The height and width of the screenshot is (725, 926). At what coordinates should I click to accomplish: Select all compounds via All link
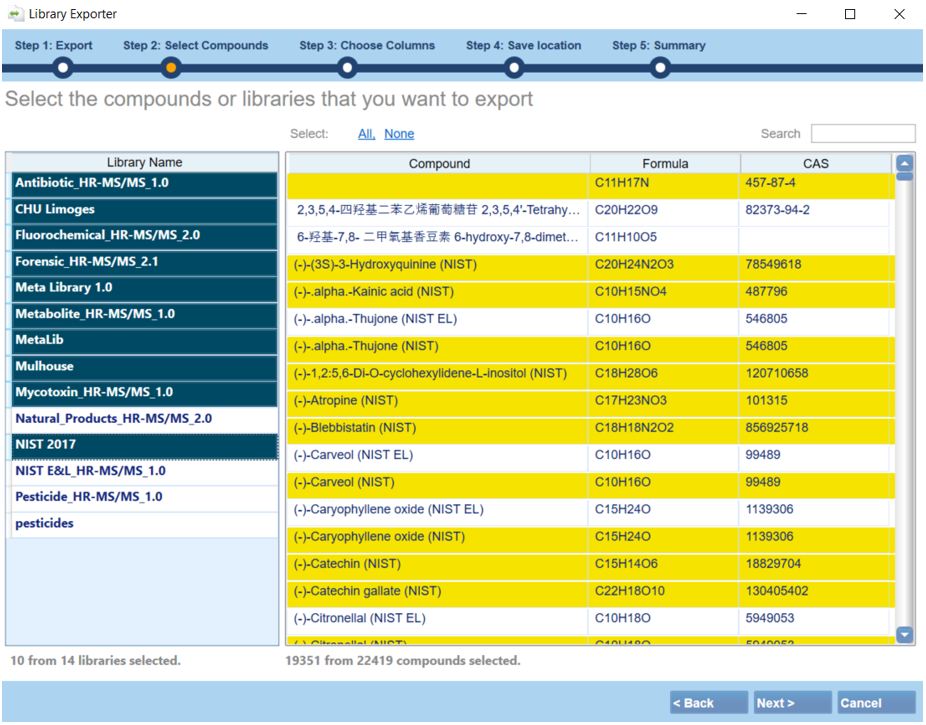tap(366, 134)
